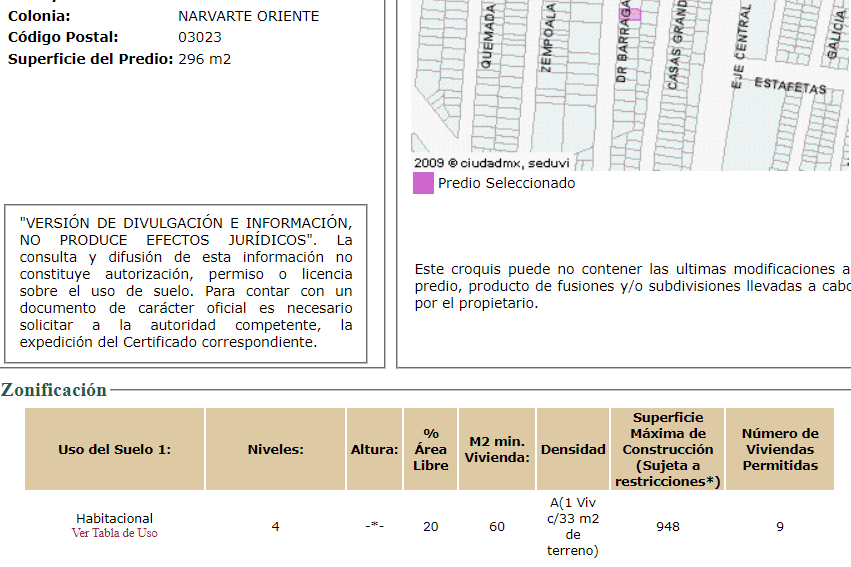Click the 'ZEMPOALA' street label on map
Viewport: 851px width, 567px height.
548,37
